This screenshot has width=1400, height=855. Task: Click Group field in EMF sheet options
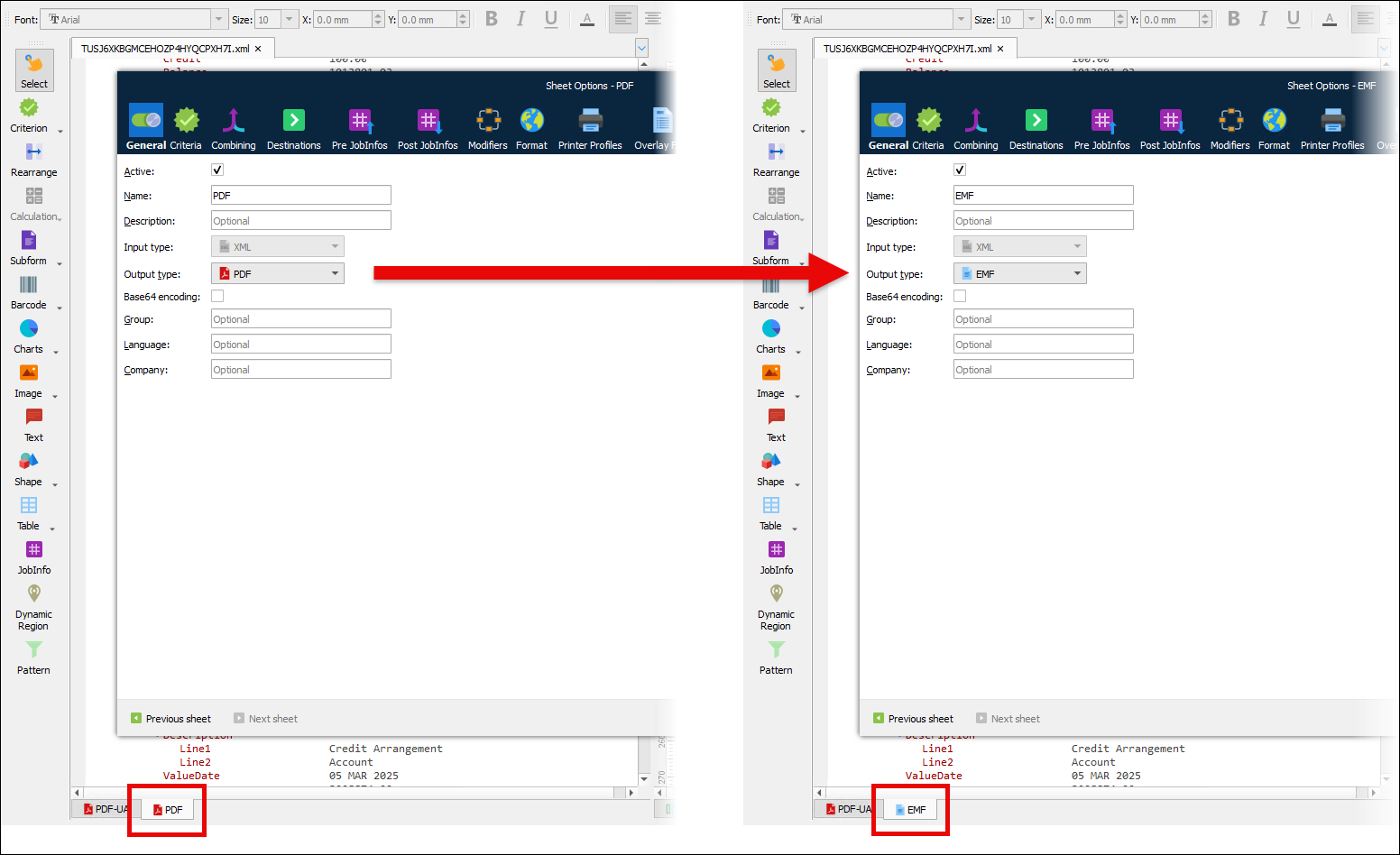tap(1044, 318)
